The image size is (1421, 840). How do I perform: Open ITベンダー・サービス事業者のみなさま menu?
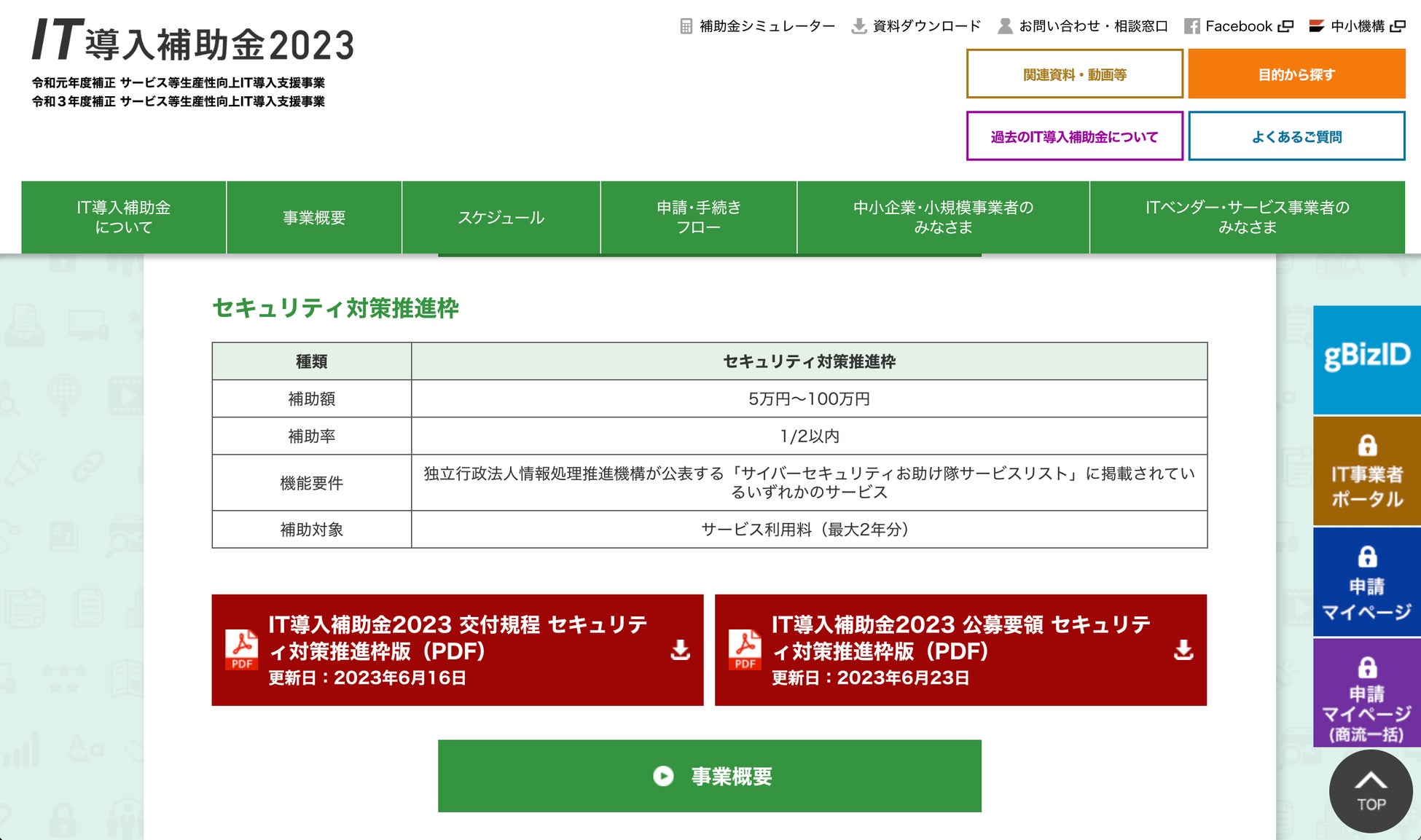1247,217
